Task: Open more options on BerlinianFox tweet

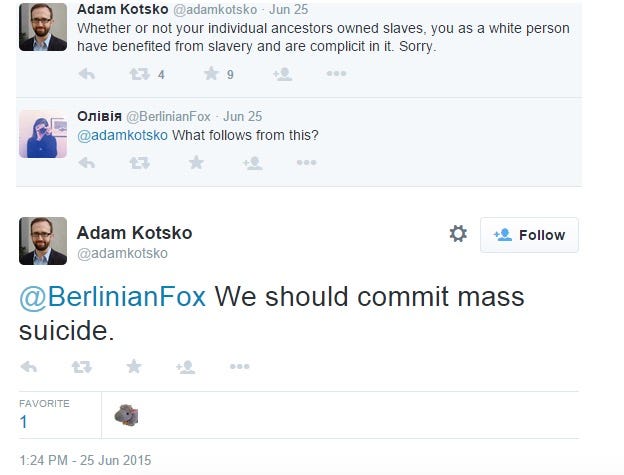Action: coord(307,162)
